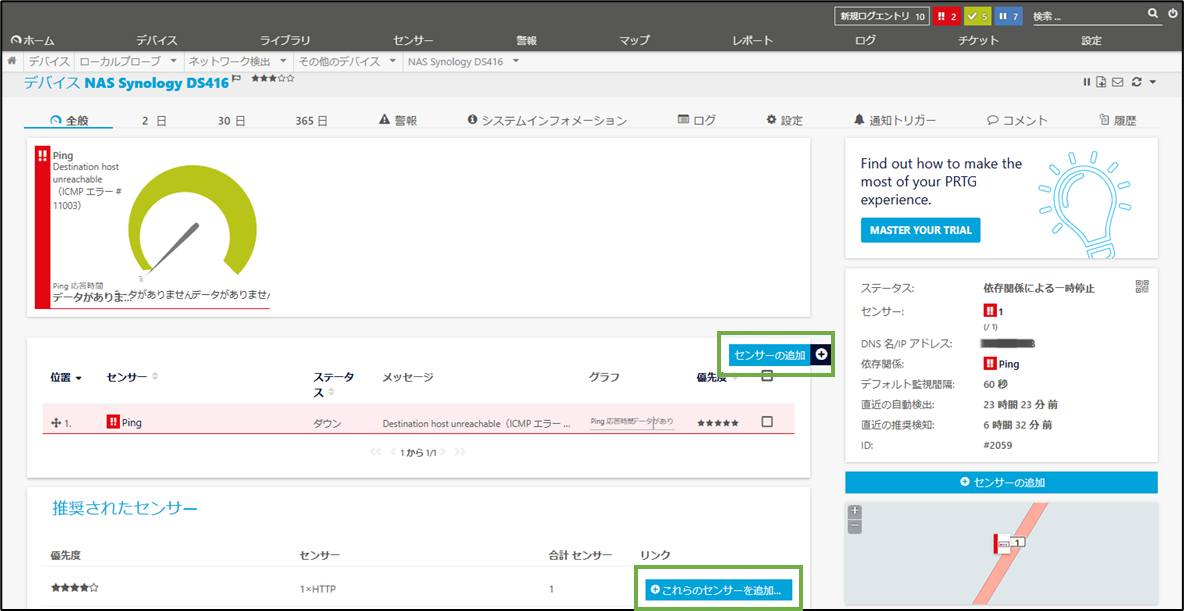
Task: Switch to the 2 日 tab
Action: [x=154, y=120]
